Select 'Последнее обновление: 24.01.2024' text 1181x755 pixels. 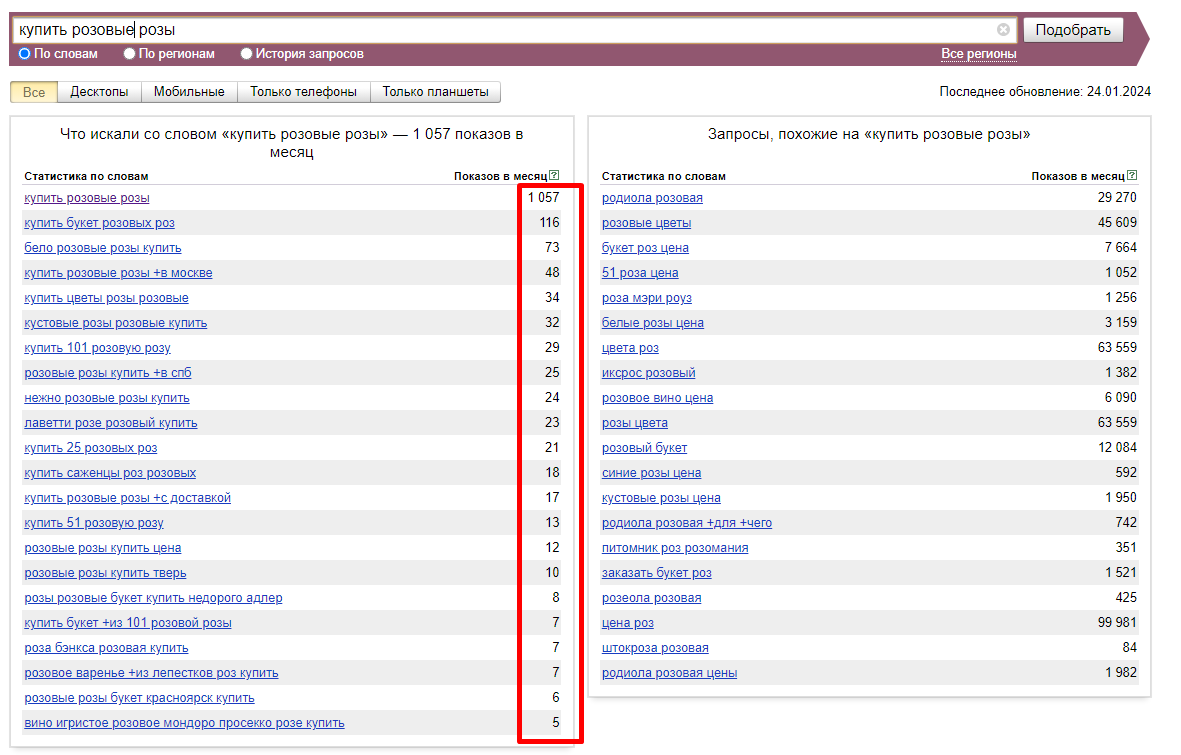[x=1045, y=92]
